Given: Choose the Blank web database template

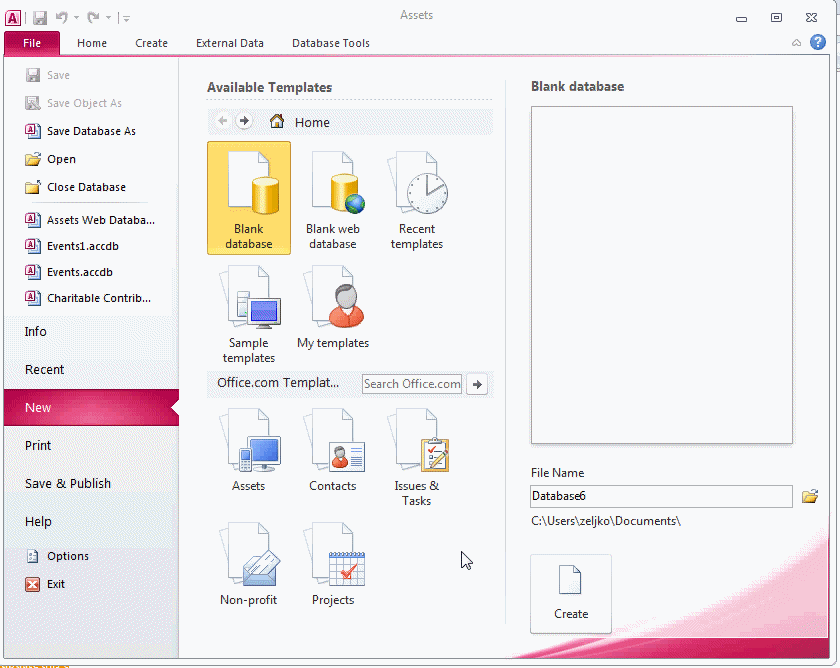Looking at the screenshot, I should point(333,197).
